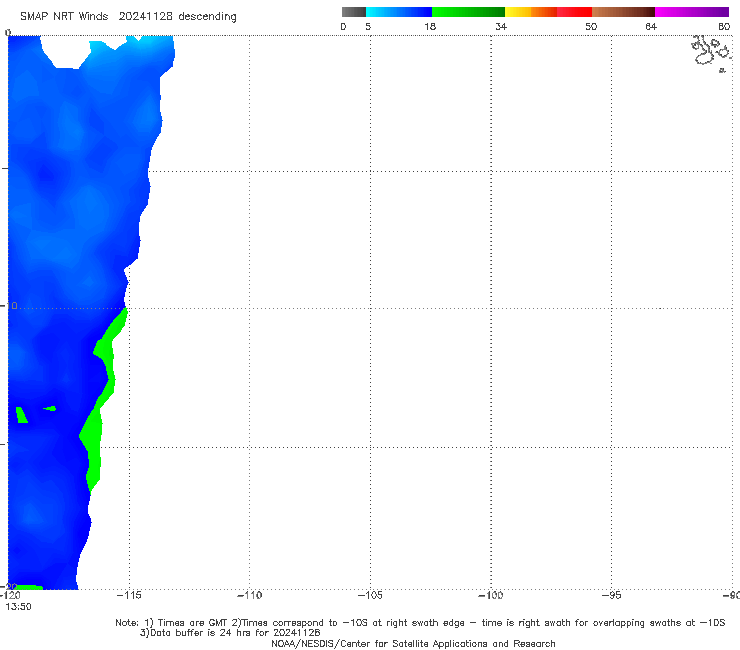Click the yellow-orange-red segment of the colorbar

pos(548,12)
